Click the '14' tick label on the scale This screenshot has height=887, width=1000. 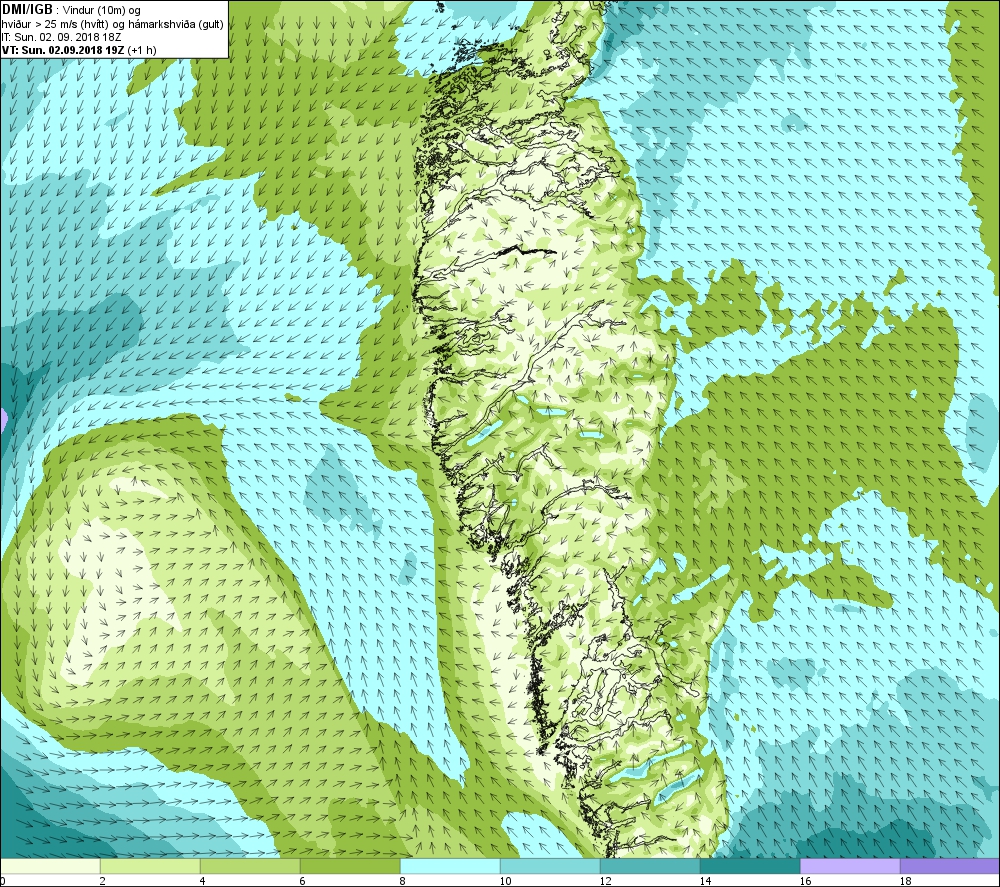[x=705, y=881]
